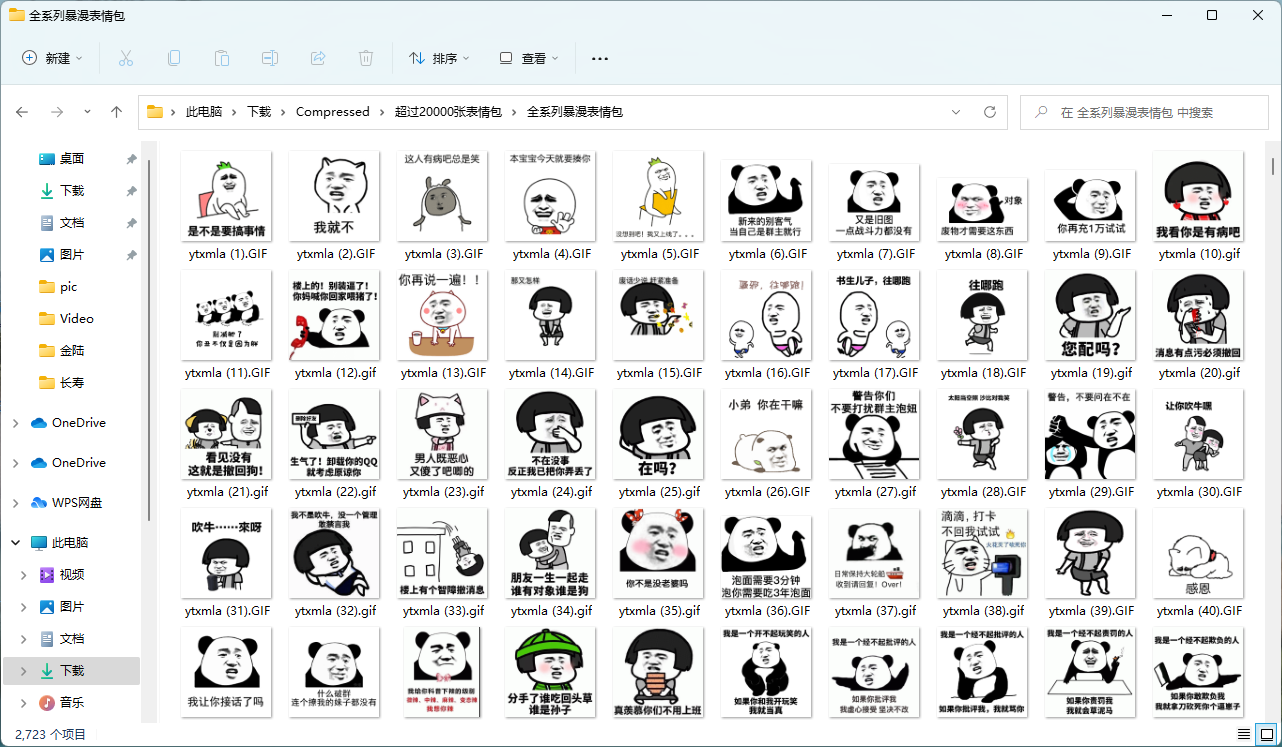Collapse the 此电脑 tree node

pyautogui.click(x=15, y=543)
